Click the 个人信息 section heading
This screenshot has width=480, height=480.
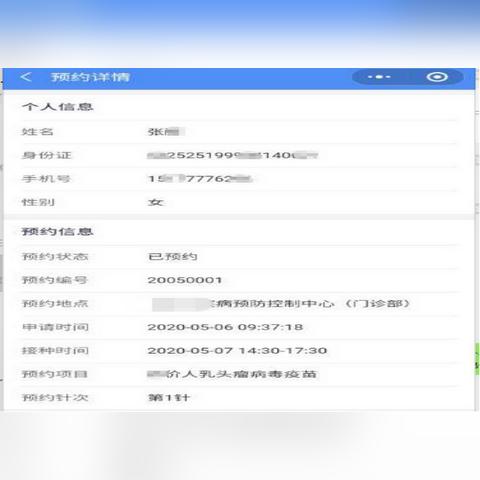[x=57, y=107]
